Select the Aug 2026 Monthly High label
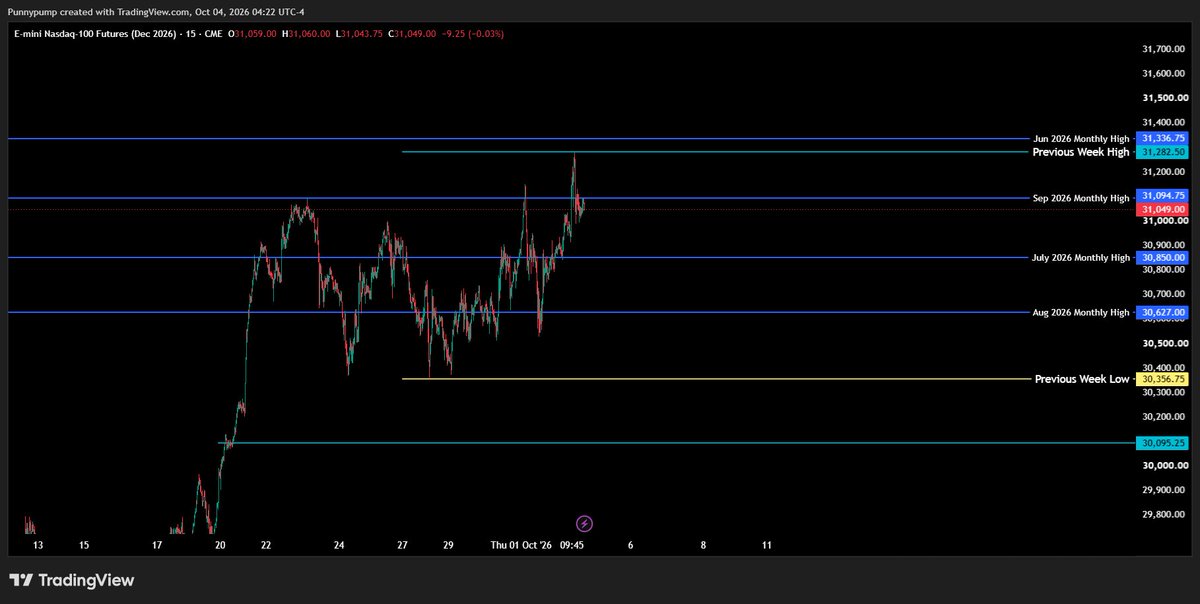The width and height of the screenshot is (1200, 604). click(1081, 313)
